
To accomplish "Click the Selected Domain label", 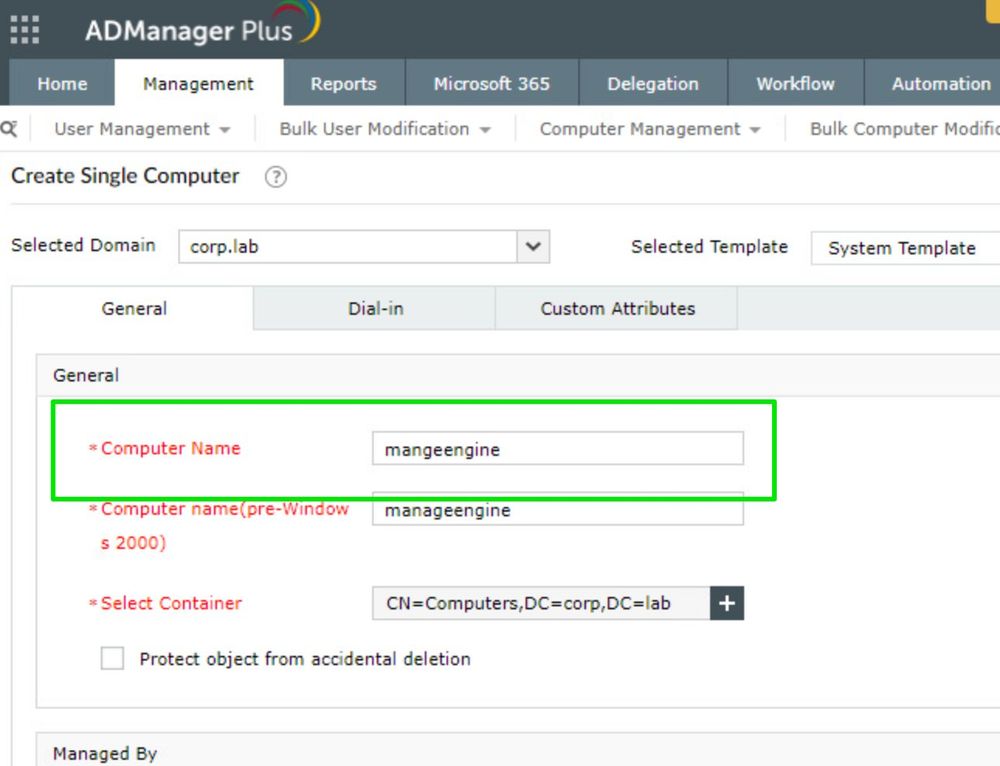I will 84,246.
